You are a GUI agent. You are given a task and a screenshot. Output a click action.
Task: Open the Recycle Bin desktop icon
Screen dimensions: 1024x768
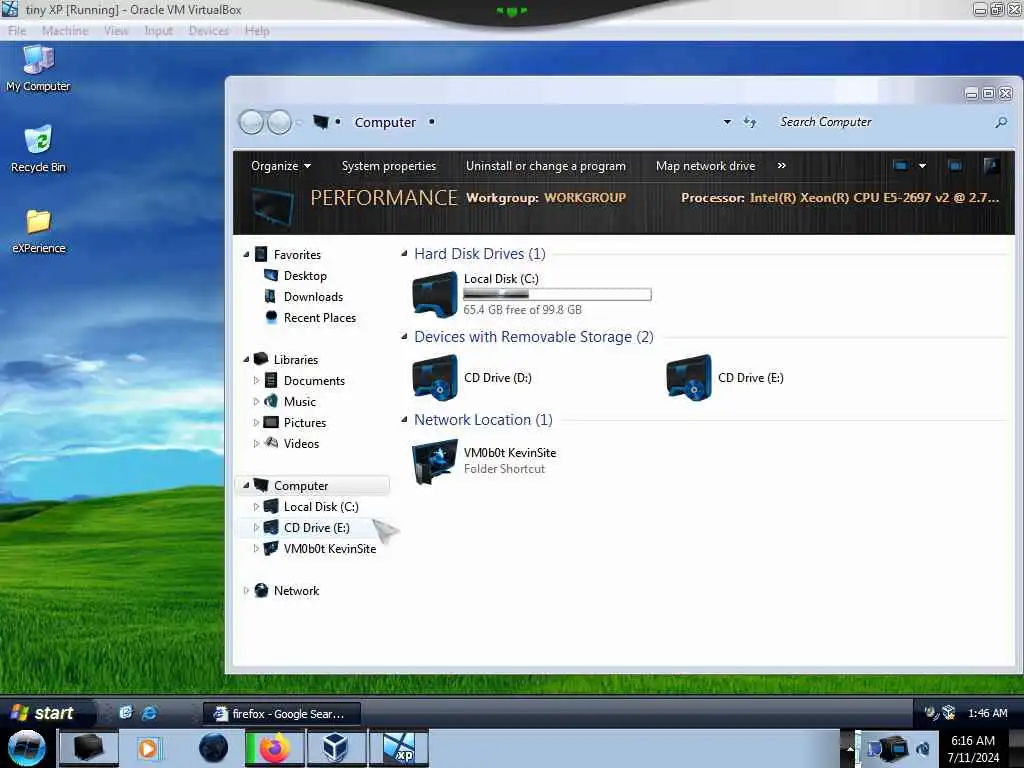[38, 149]
